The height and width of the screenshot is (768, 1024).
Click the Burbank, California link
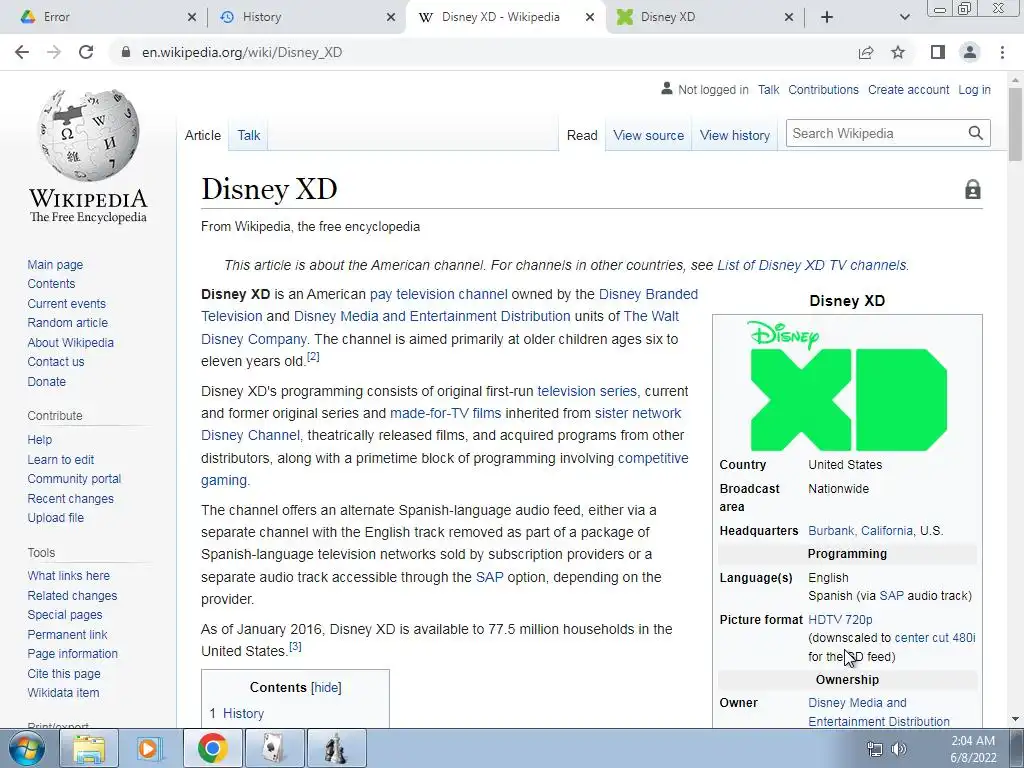coord(860,530)
